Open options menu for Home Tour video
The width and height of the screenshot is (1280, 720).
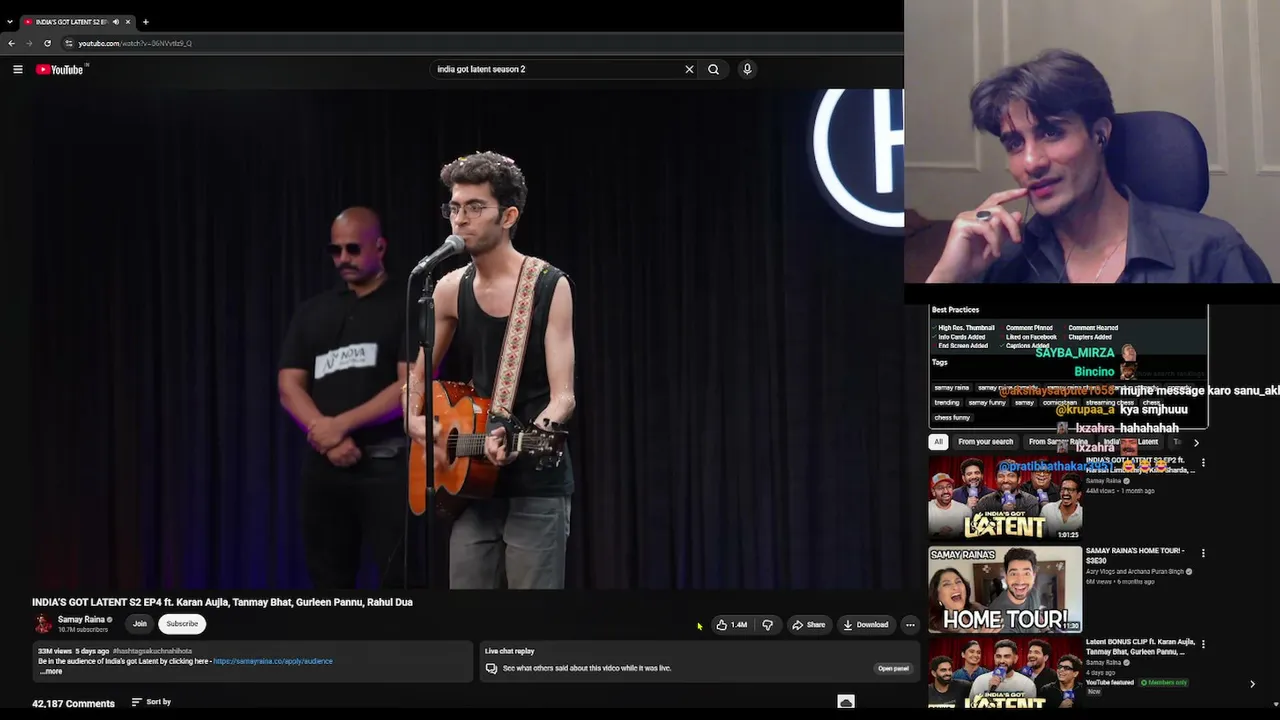pos(1203,553)
